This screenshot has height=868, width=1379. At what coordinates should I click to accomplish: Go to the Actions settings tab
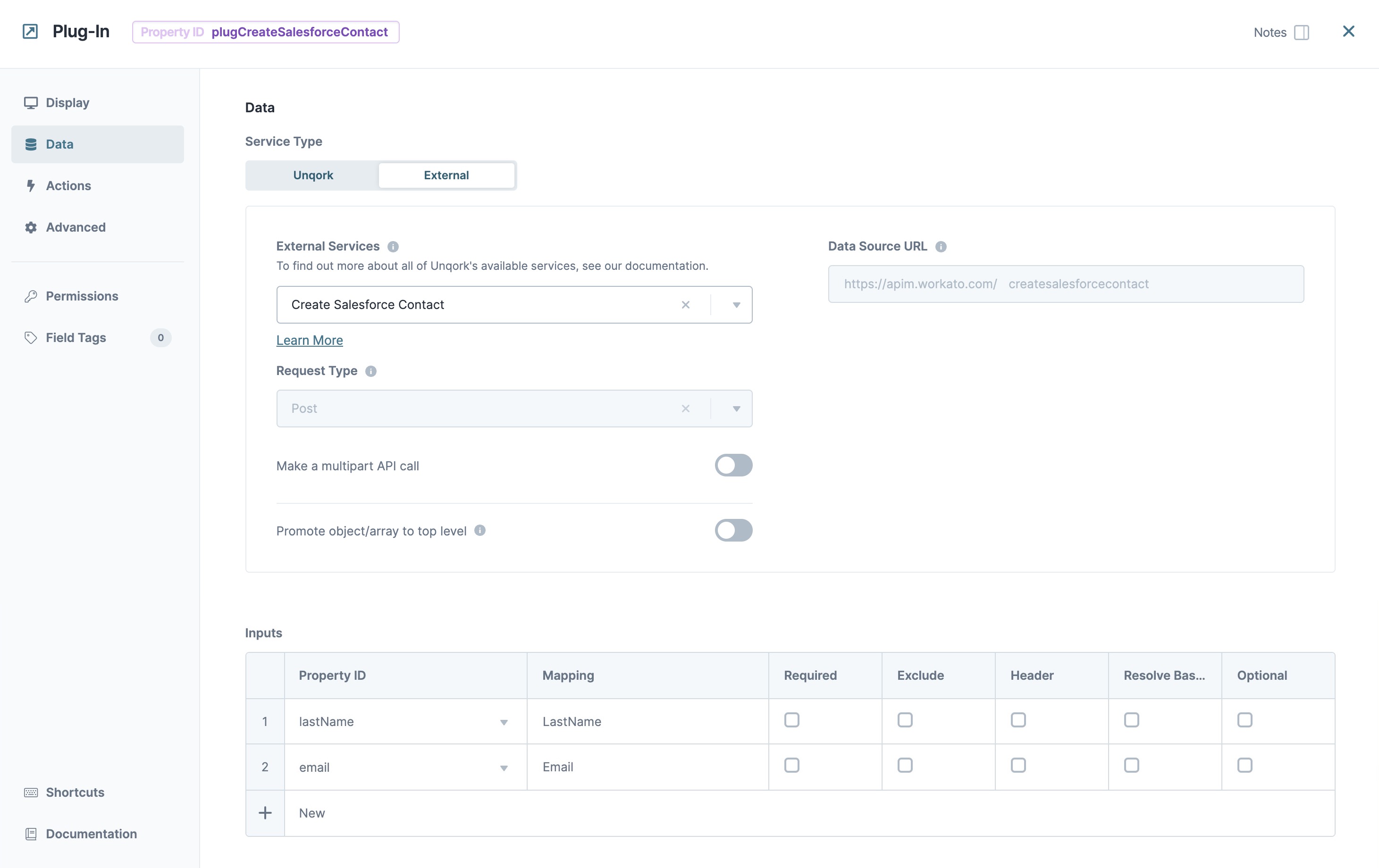tap(97, 185)
